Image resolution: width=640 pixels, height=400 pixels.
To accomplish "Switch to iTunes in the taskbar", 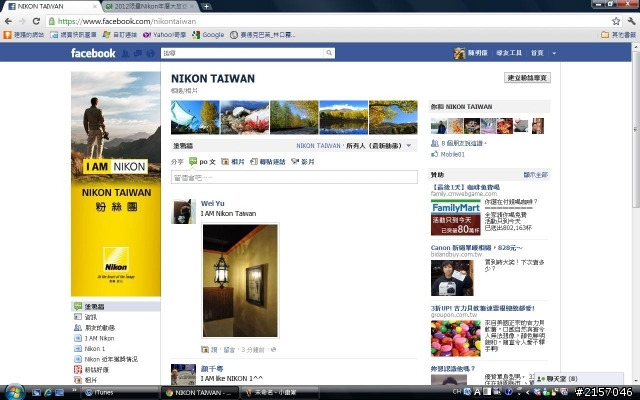I will [119, 393].
